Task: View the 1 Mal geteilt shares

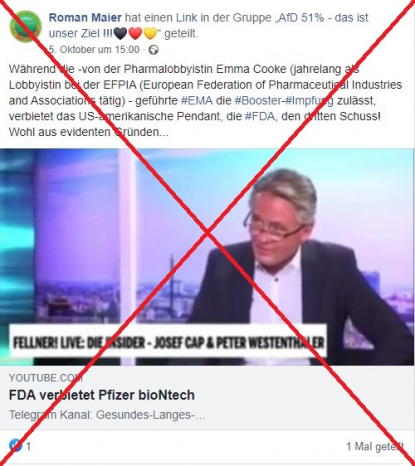Action: (375, 446)
